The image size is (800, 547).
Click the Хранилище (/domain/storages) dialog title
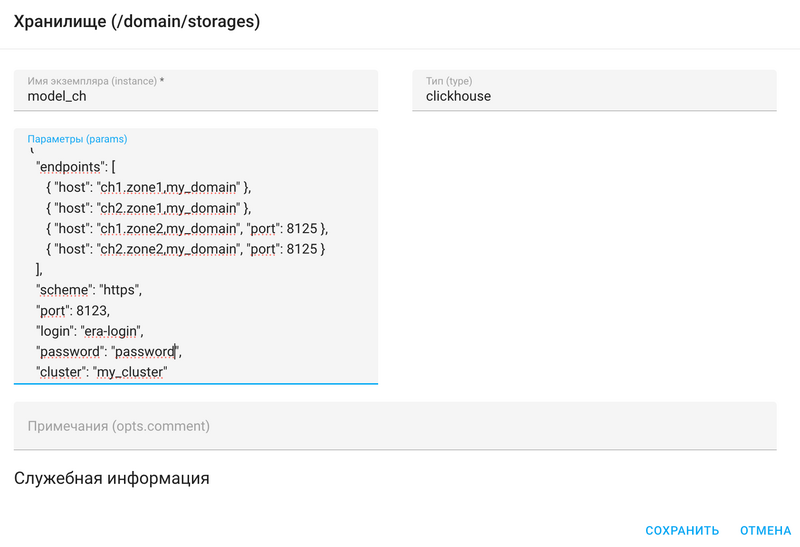[x=137, y=21]
